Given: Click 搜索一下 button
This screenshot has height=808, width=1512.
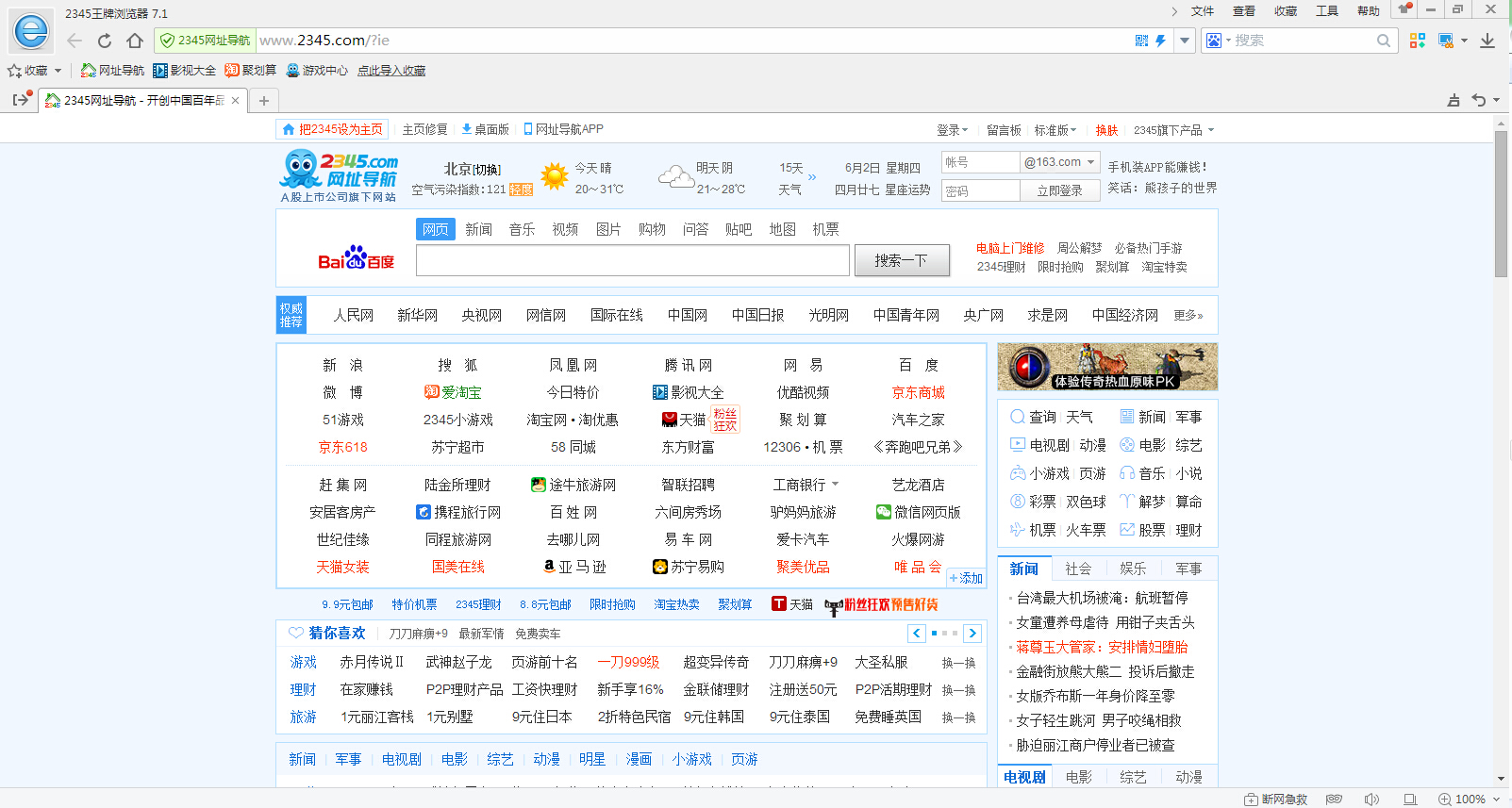Looking at the screenshot, I should click(902, 260).
